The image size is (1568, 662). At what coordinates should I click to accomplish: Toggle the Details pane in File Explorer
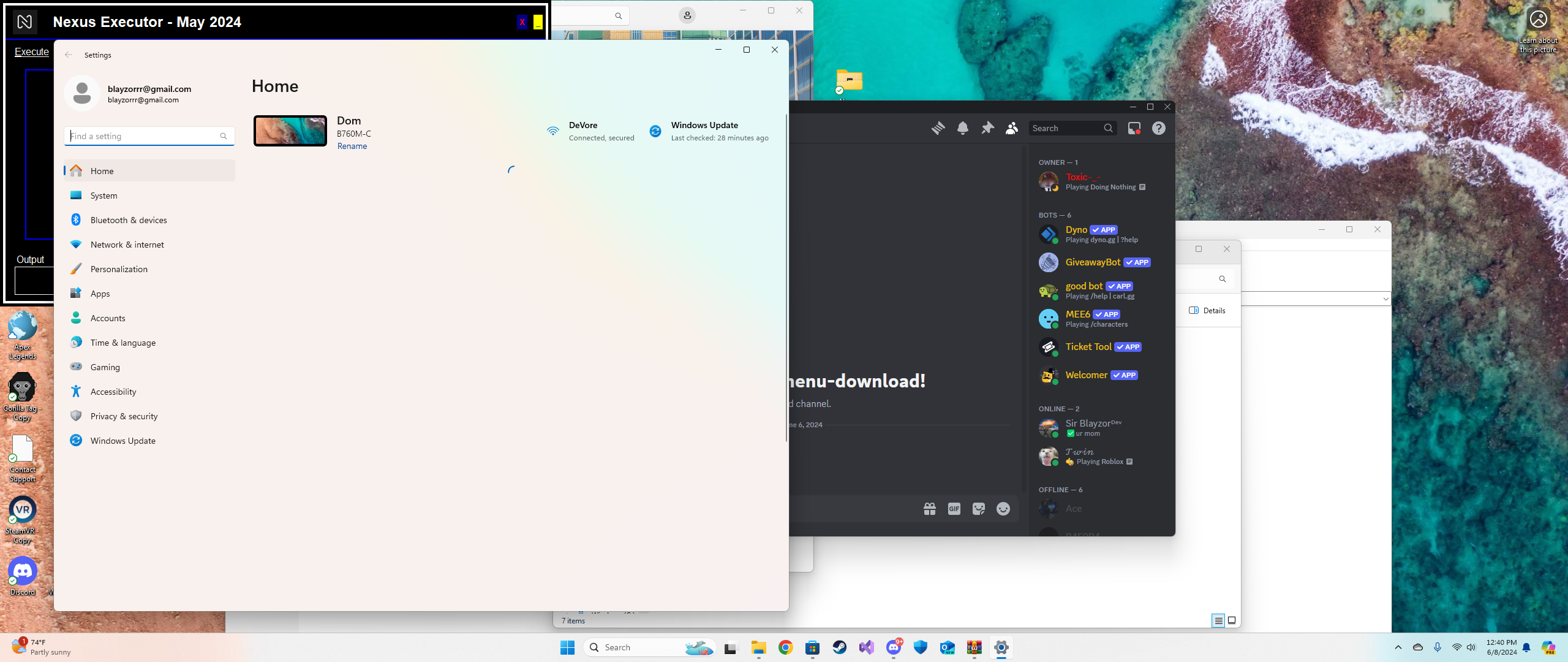[1207, 311]
